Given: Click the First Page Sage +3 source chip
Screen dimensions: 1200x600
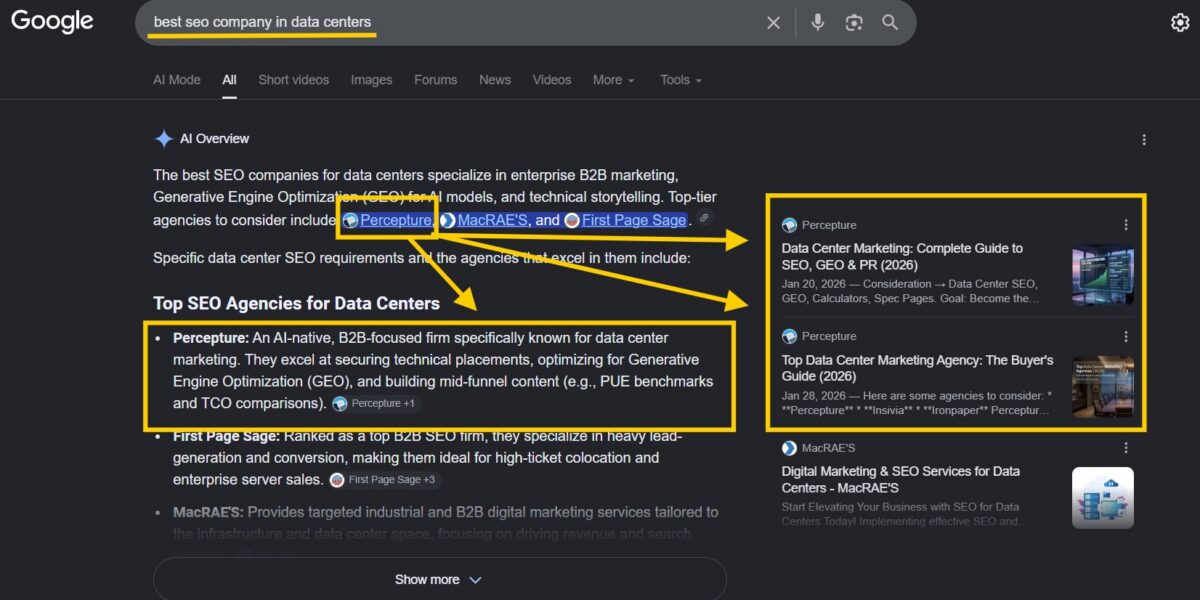Looking at the screenshot, I should click(x=385, y=480).
